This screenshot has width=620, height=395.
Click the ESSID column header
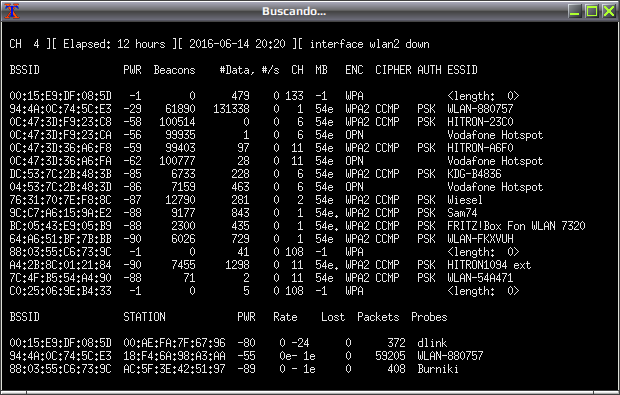462,70
